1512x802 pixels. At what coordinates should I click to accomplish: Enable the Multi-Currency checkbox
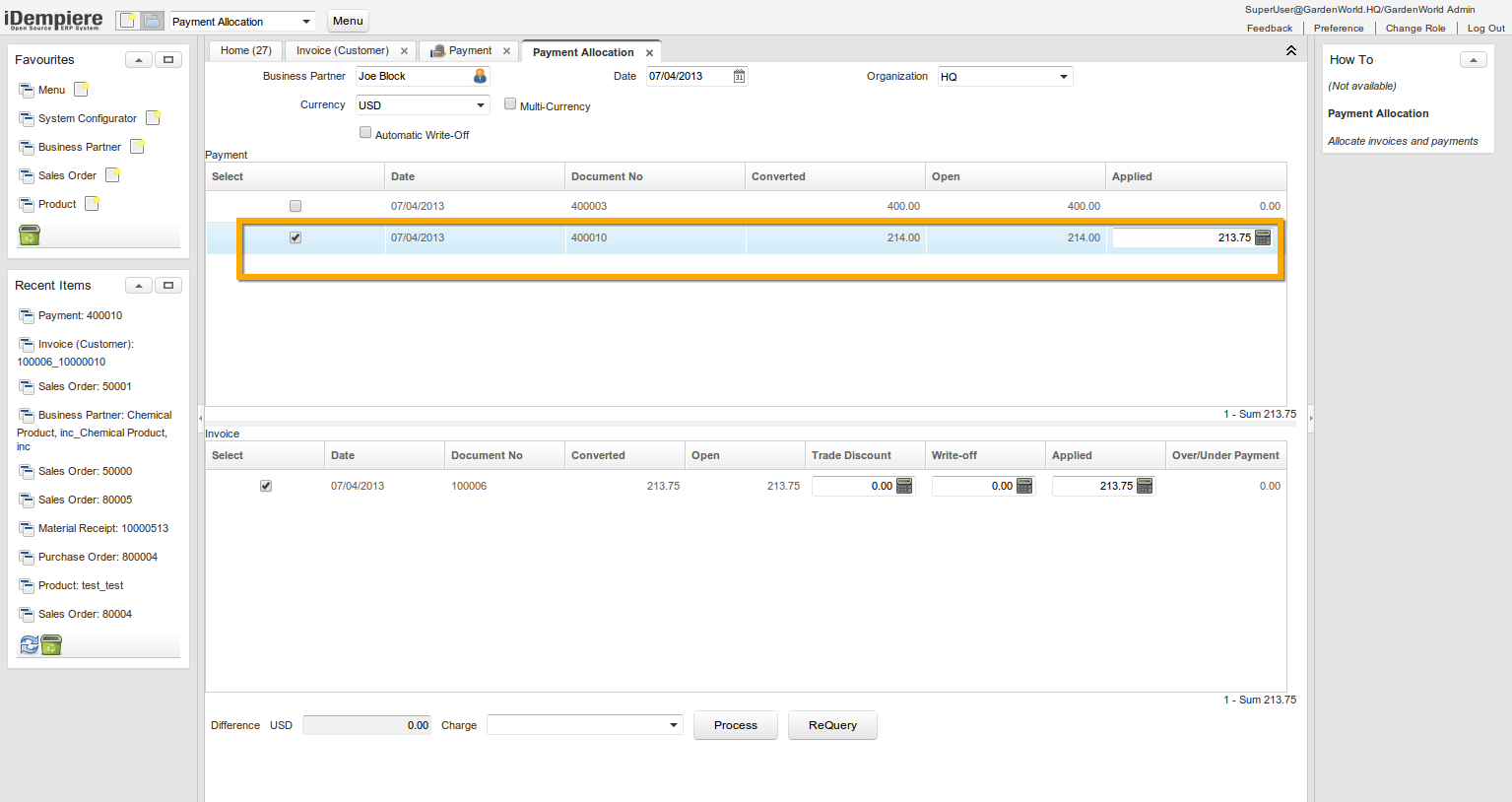pyautogui.click(x=510, y=103)
